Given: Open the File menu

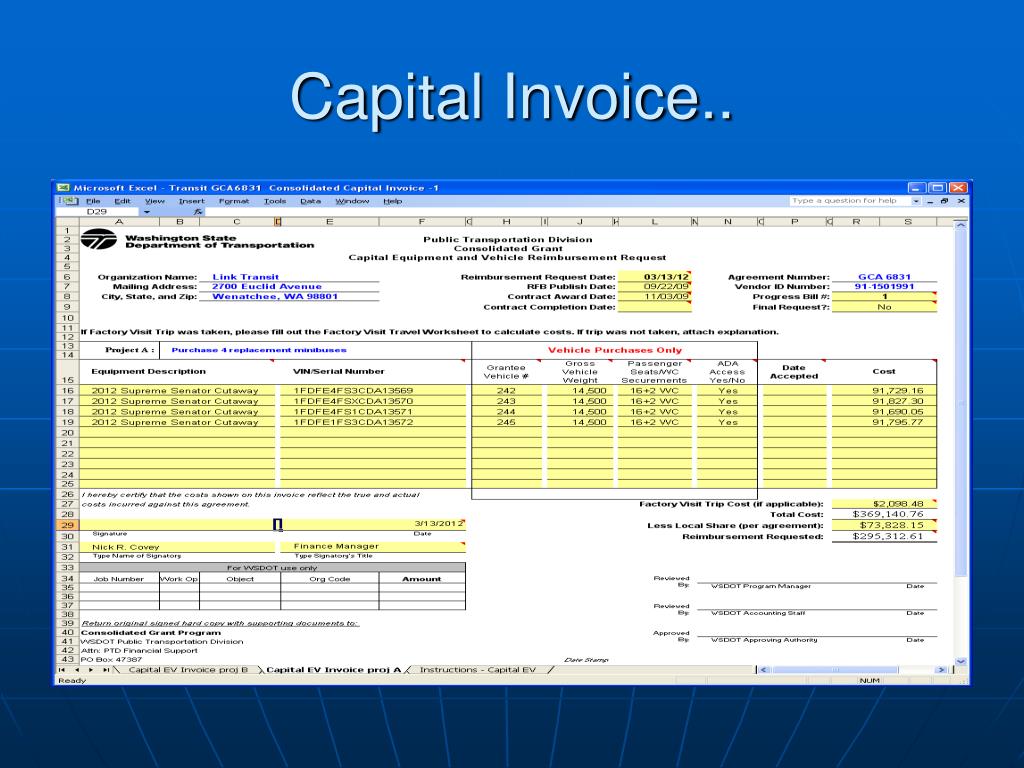Looking at the screenshot, I should (93, 201).
